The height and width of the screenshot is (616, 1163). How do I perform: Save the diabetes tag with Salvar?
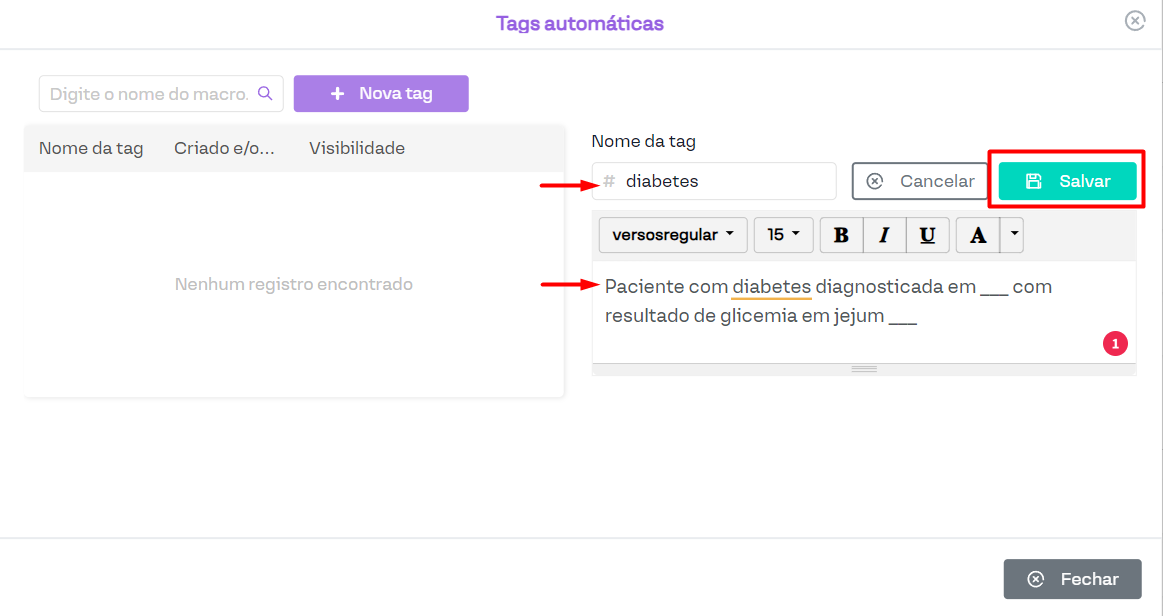click(x=1067, y=181)
